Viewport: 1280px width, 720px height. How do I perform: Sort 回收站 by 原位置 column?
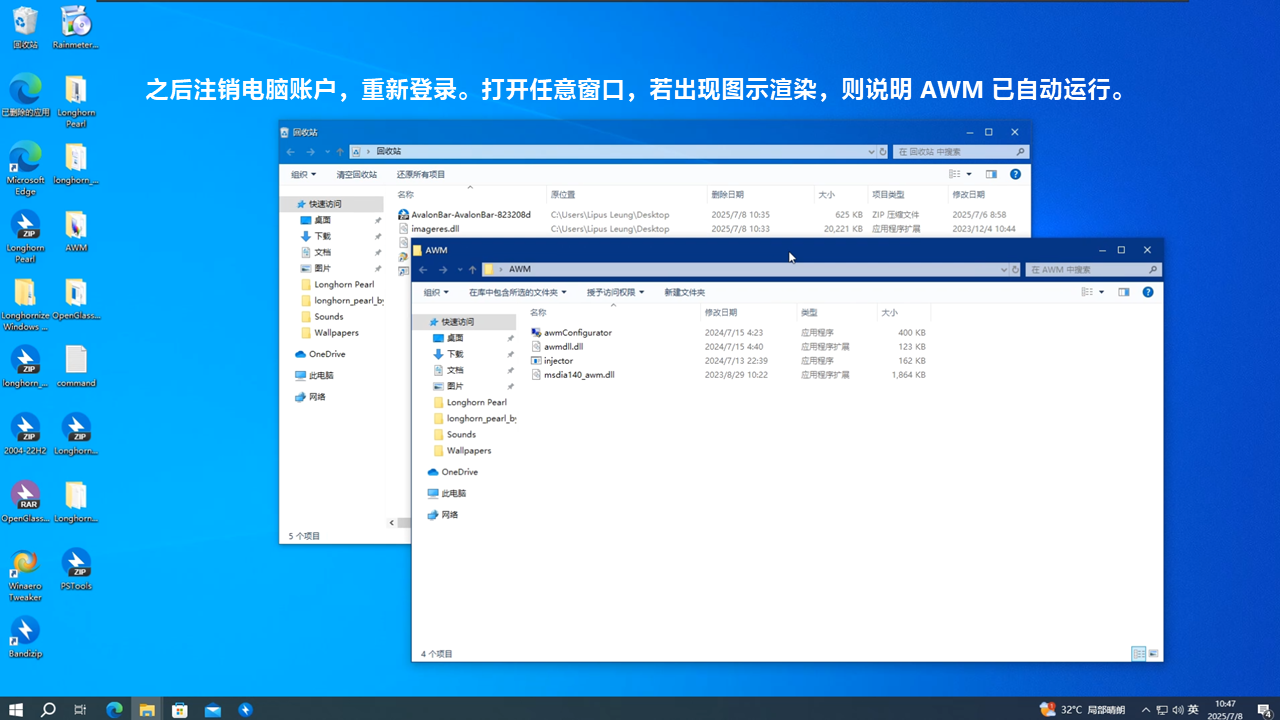pos(563,194)
